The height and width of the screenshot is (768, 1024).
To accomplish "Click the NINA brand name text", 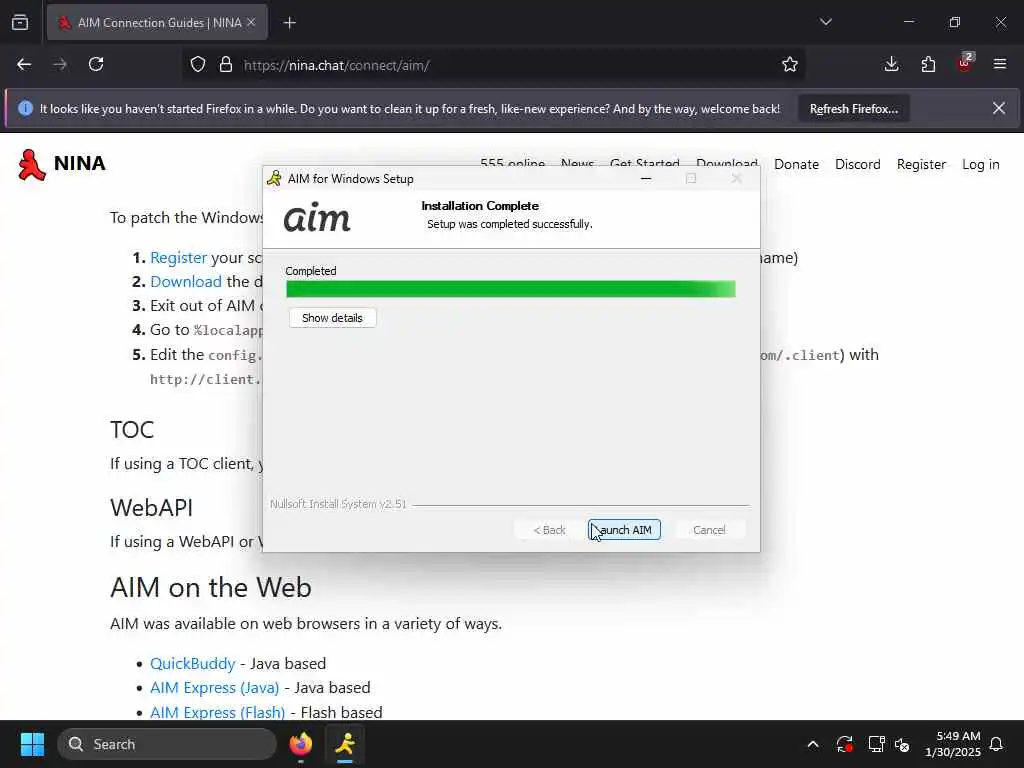I will (x=80, y=163).
